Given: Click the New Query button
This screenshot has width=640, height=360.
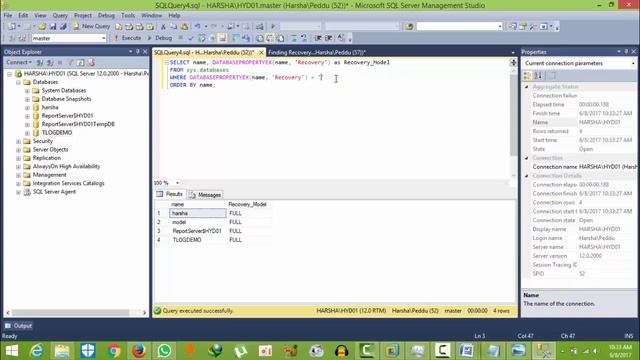Looking at the screenshot, I should (x=91, y=26).
